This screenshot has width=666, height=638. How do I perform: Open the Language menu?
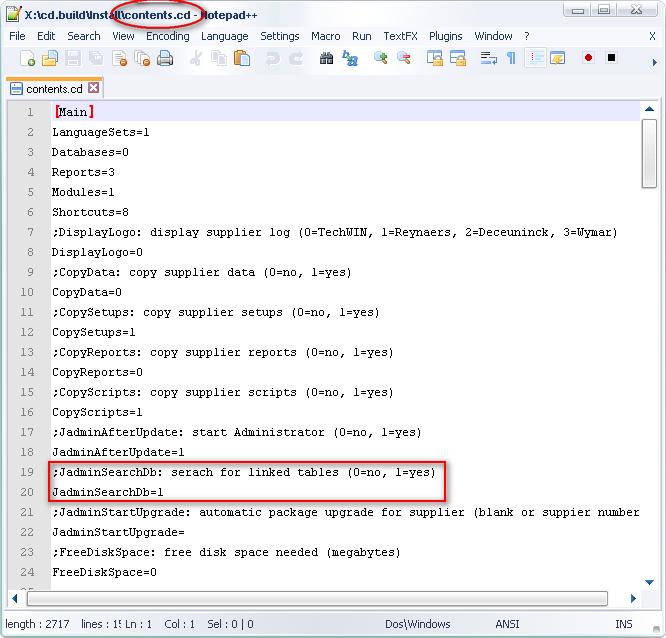pyautogui.click(x=225, y=36)
